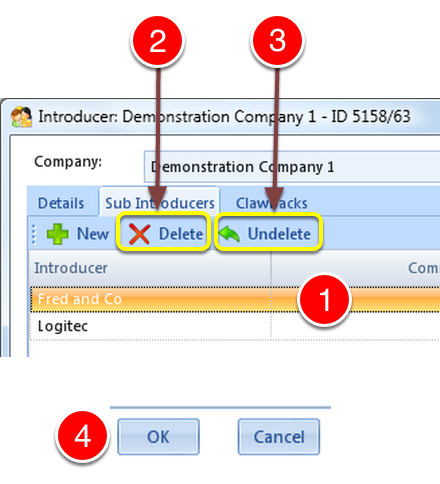Select the red annotation circle numbered 3
Image resolution: width=440 pixels, height=484 pixels.
(277, 41)
